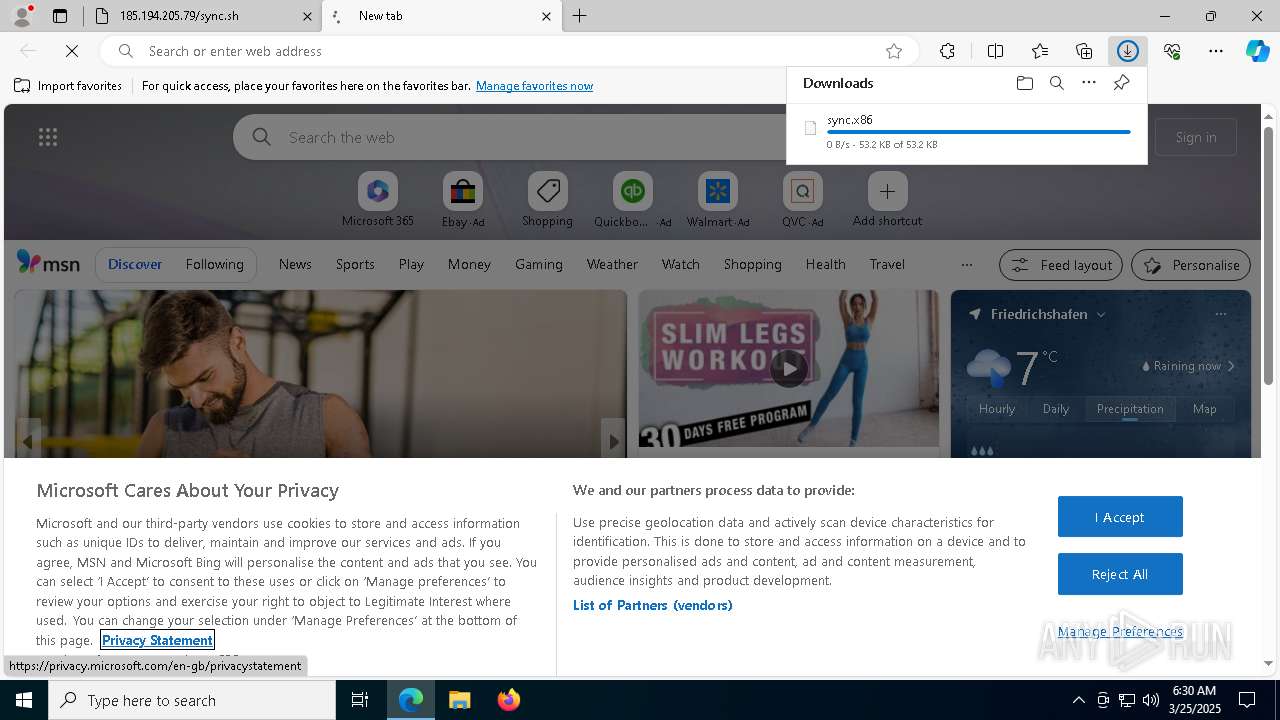Screen dimensions: 1280x720
Task: Click I Accept cookies button
Action: click(x=1120, y=517)
